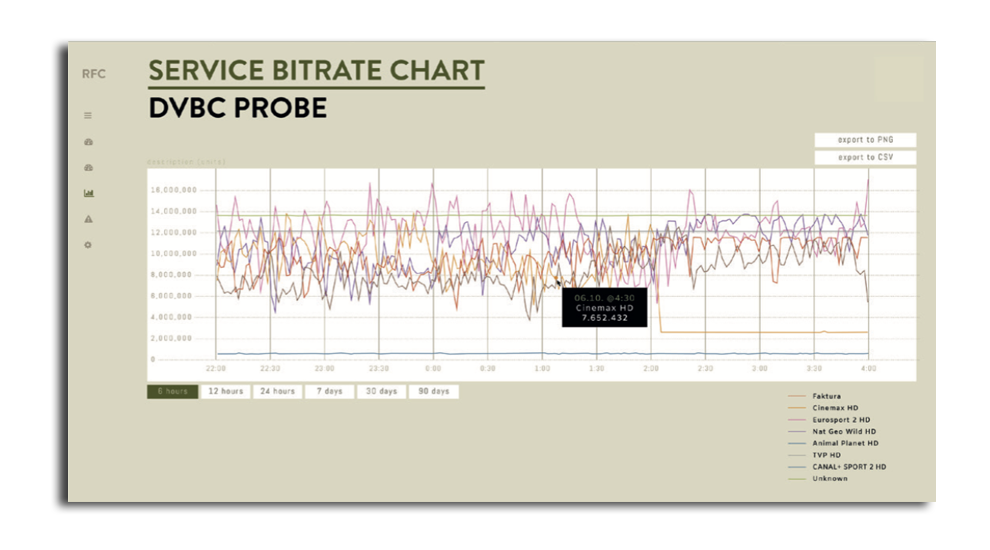Switch to 90 days time range
The image size is (990, 550).
click(433, 391)
